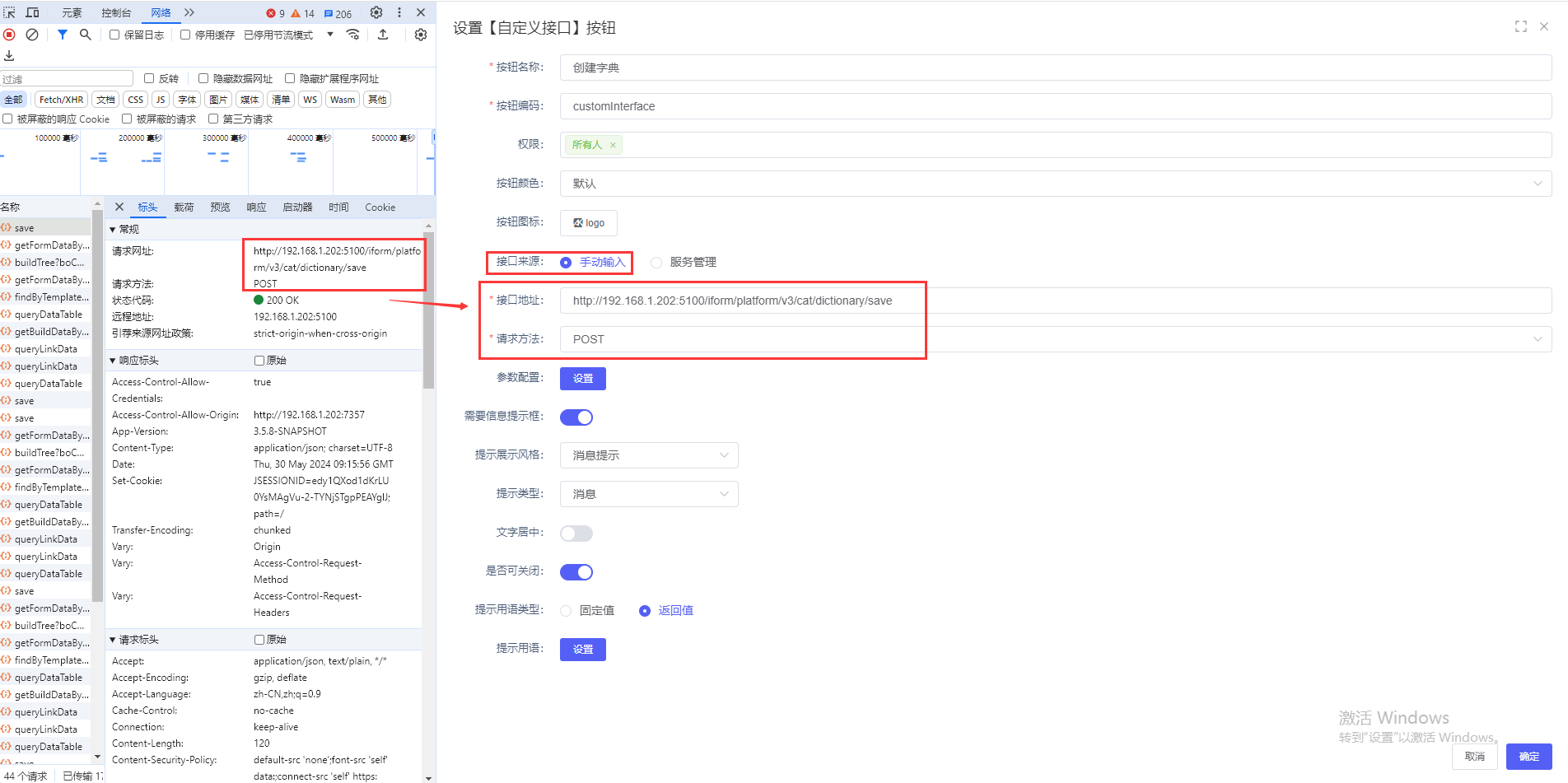The image size is (1568, 783).
Task: Open the 按钮颜色 dropdown
Action: [x=1055, y=184]
